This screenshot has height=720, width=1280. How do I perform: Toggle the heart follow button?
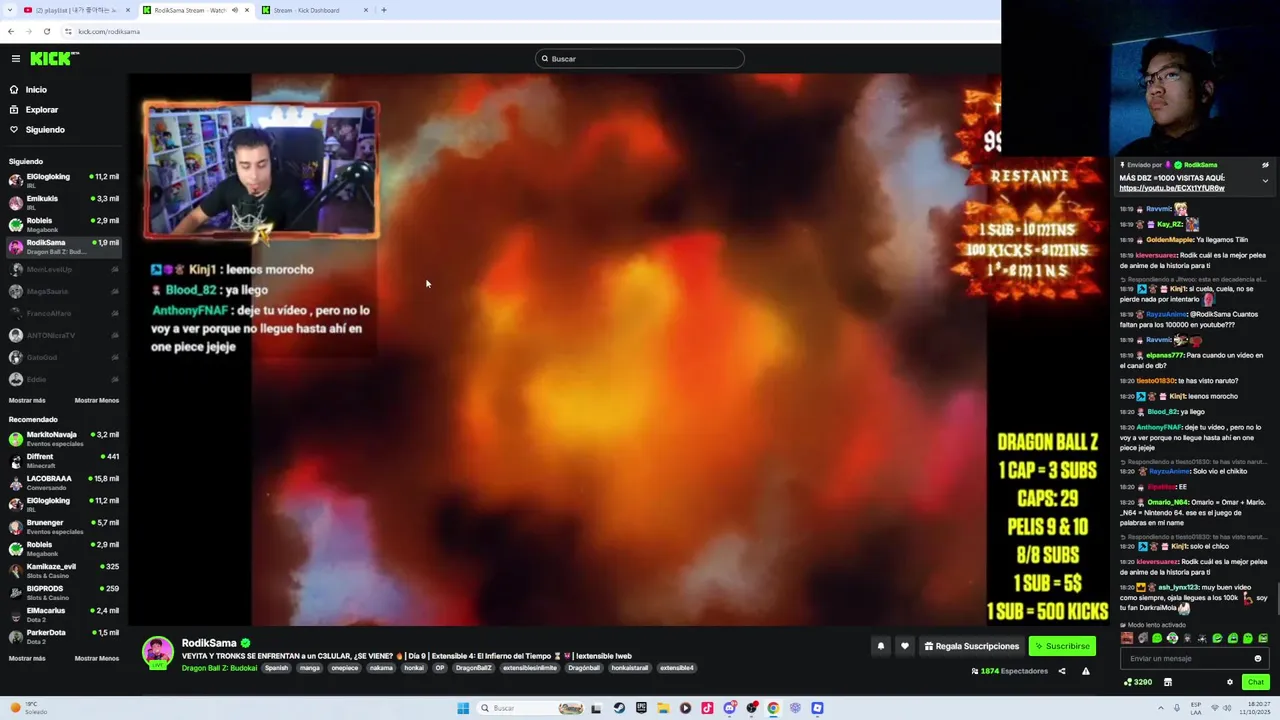tap(905, 646)
